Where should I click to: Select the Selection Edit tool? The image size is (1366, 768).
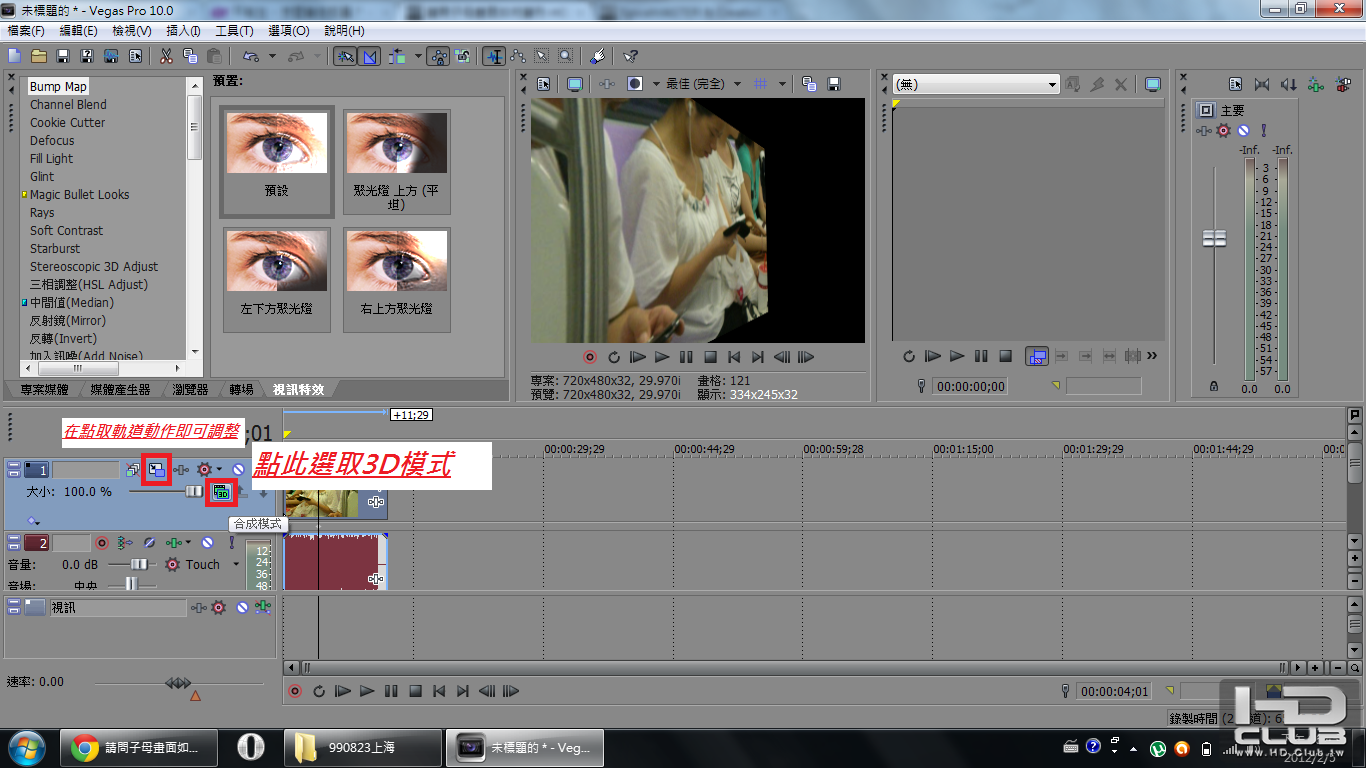541,56
